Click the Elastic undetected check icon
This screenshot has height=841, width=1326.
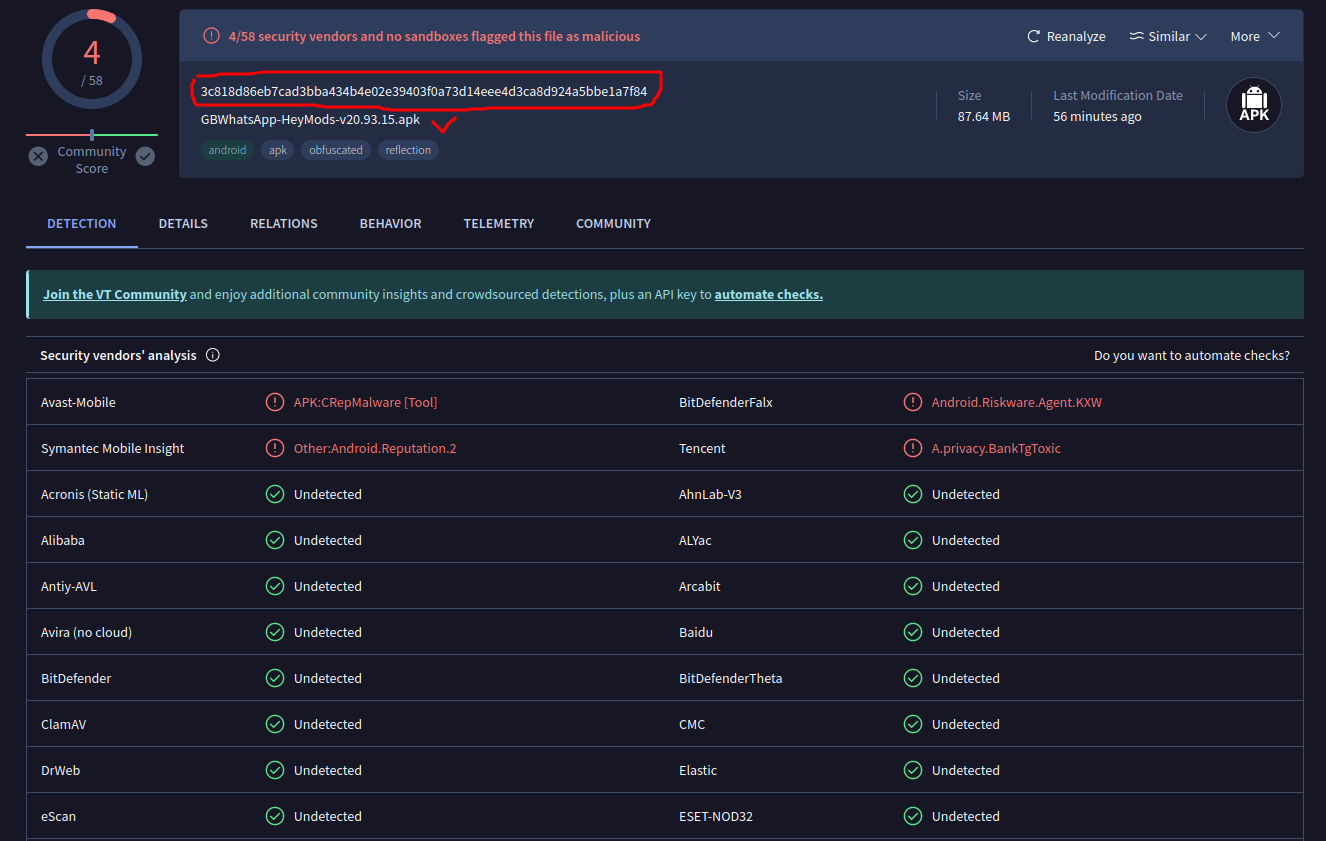point(913,770)
